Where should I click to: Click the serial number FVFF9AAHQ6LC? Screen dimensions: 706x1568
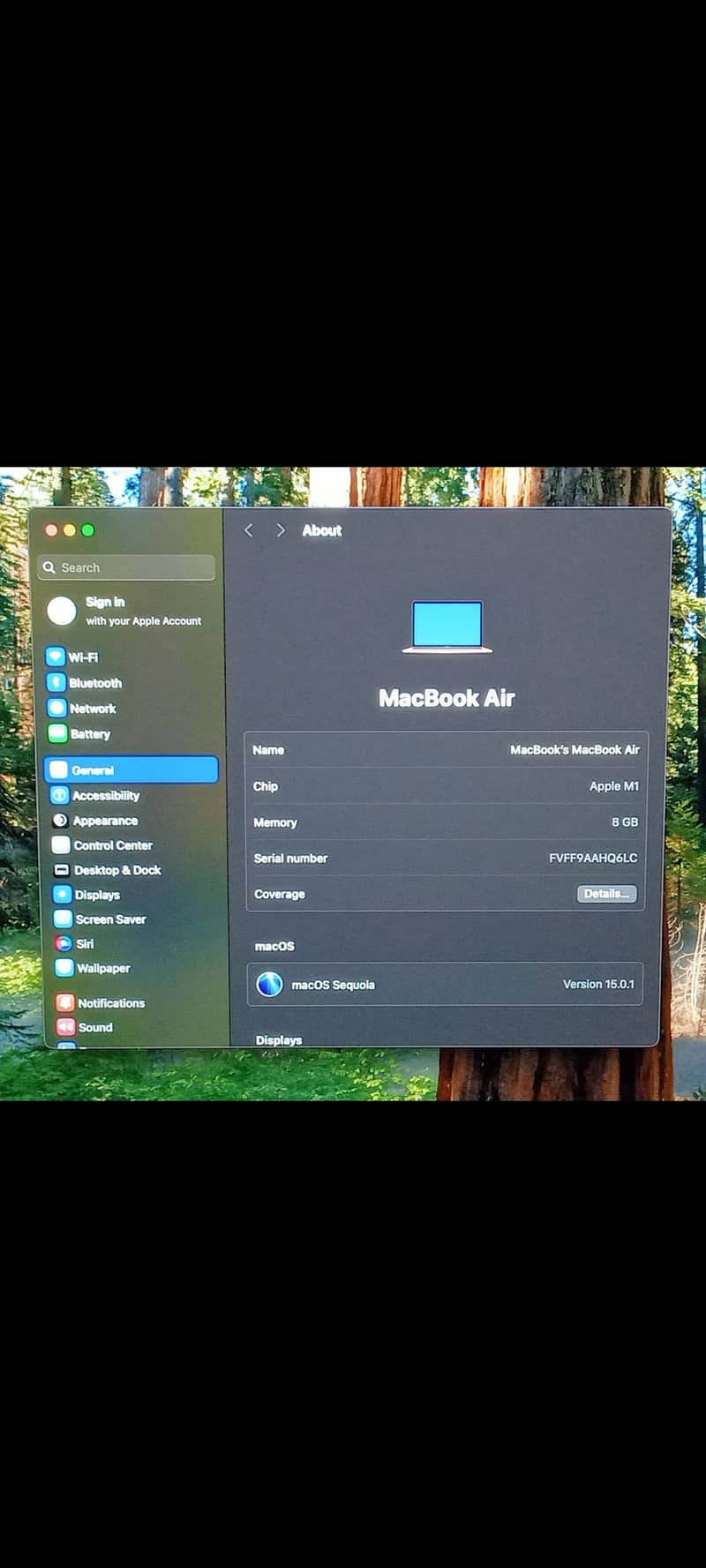[593, 858]
